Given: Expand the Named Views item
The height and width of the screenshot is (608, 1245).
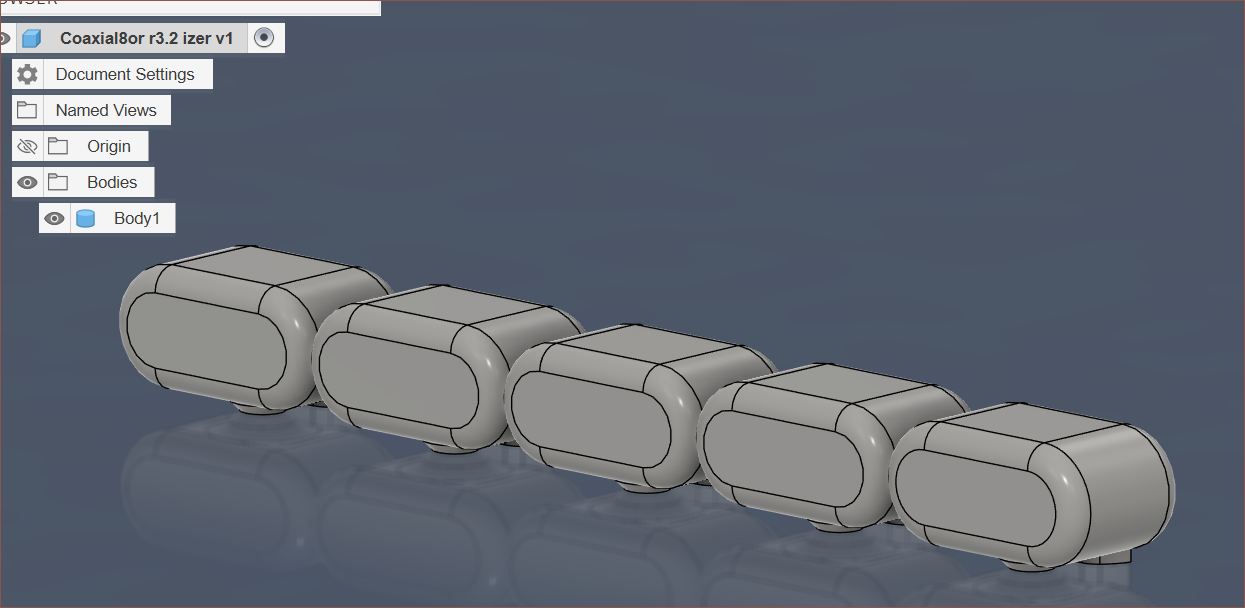Looking at the screenshot, I should (106, 110).
